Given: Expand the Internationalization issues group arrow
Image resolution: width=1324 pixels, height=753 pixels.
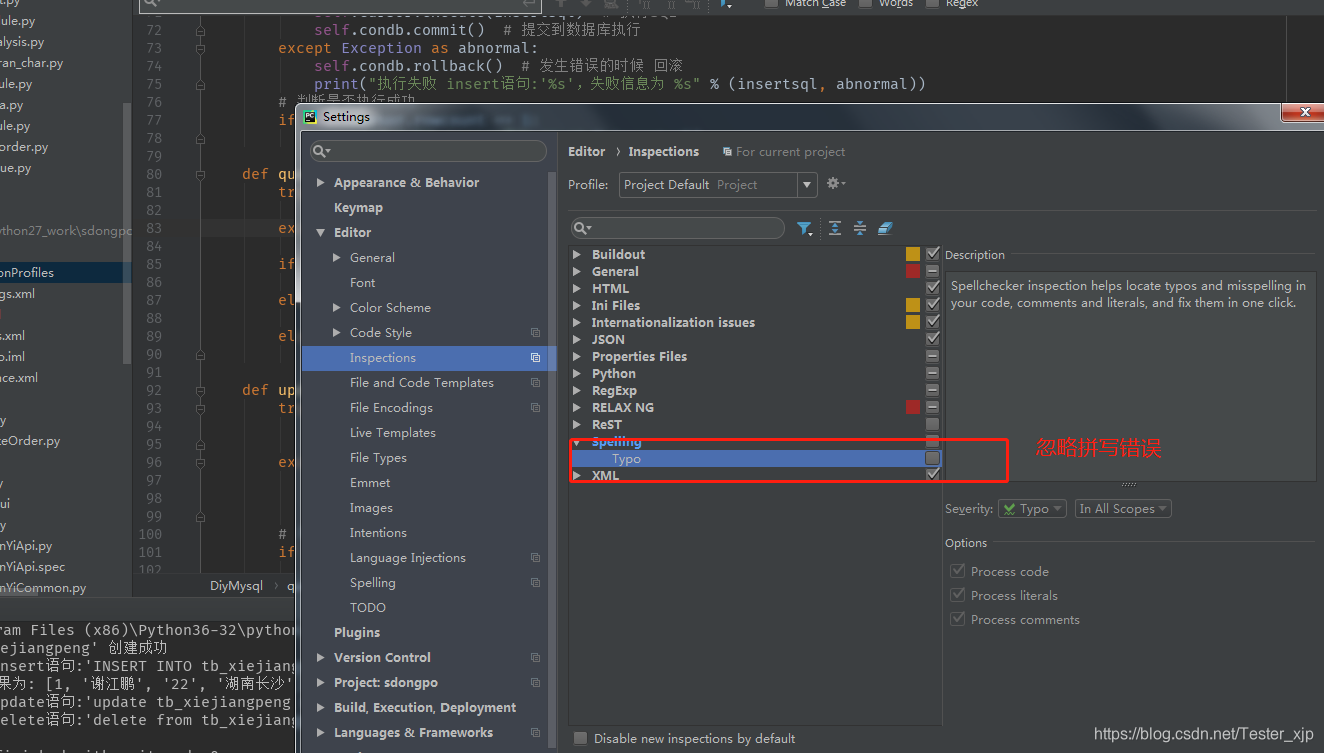Looking at the screenshot, I should pyautogui.click(x=577, y=322).
